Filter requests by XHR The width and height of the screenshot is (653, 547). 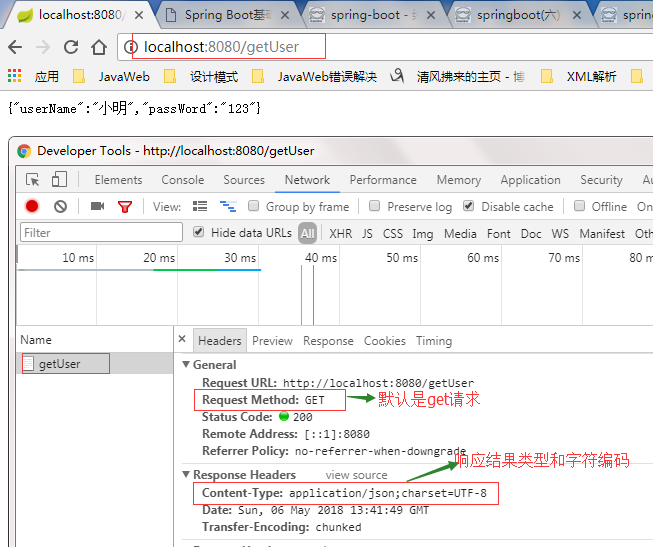(340, 233)
